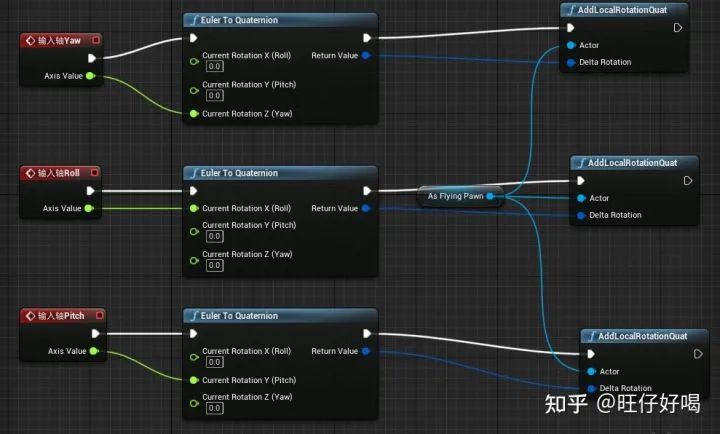Viewport: 720px width, 434px height.
Task: Click Pitch pin on Roll-wired Euler To Quaternion node
Action: click(194, 231)
